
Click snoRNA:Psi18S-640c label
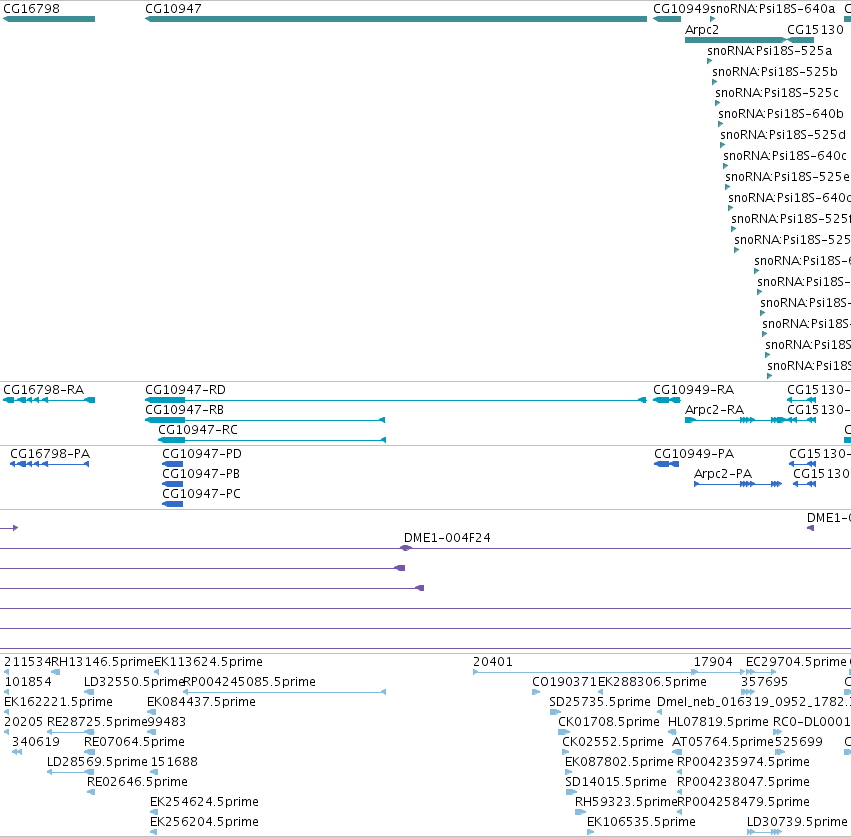point(785,156)
